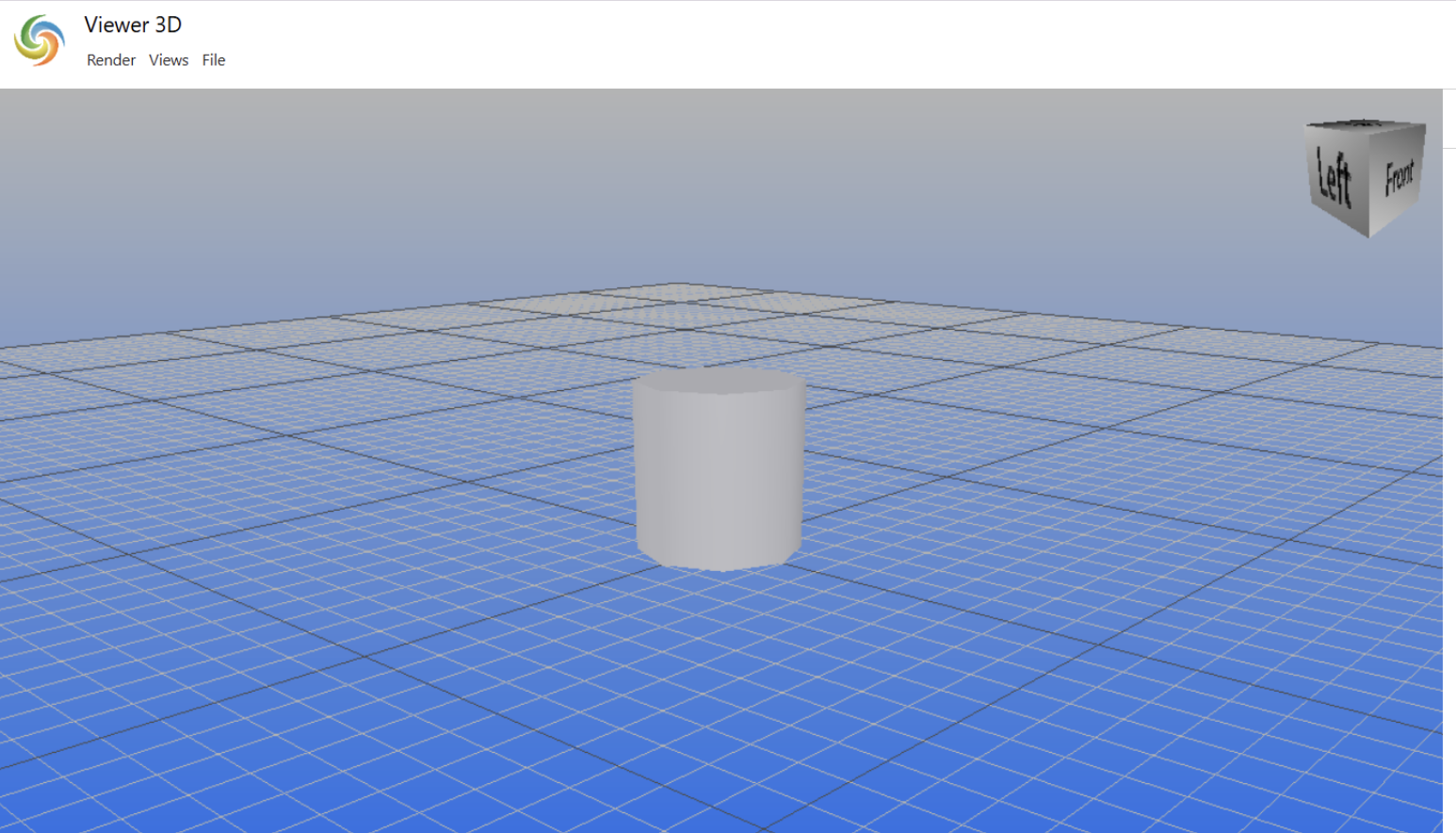Click the view cube's top corner above Front

point(1423,123)
